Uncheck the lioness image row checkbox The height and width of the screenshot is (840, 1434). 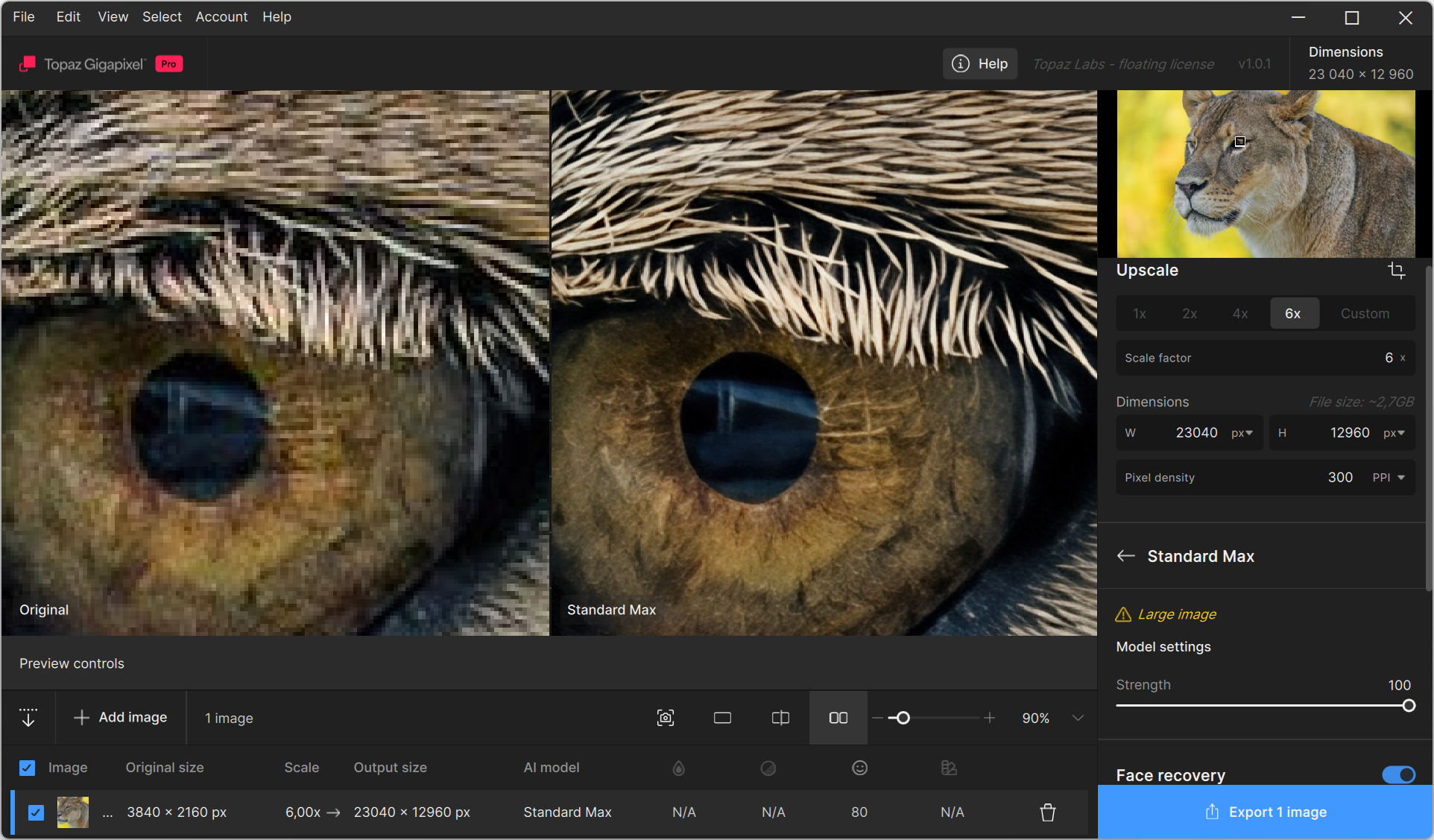pyautogui.click(x=36, y=812)
